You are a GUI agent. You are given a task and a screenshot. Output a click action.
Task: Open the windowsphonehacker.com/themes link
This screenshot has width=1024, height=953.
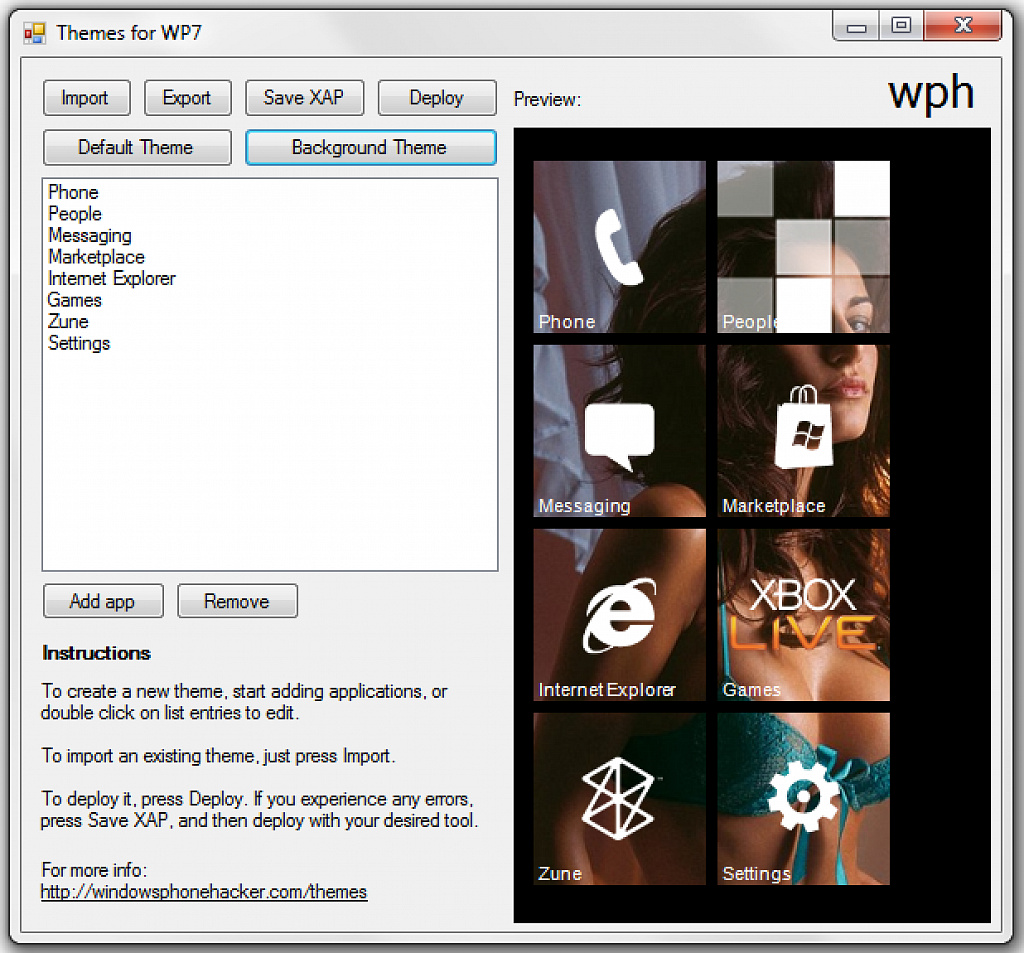pos(204,892)
